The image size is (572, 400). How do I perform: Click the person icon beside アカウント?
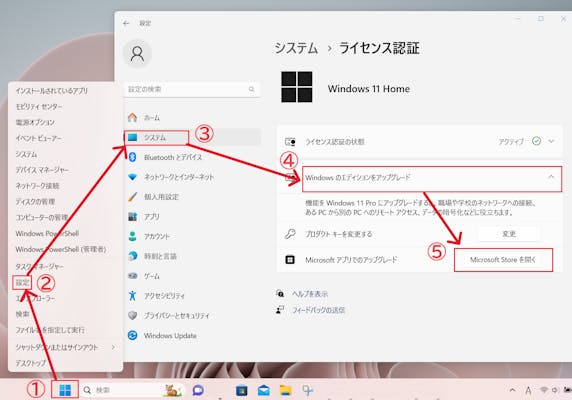coord(132,236)
